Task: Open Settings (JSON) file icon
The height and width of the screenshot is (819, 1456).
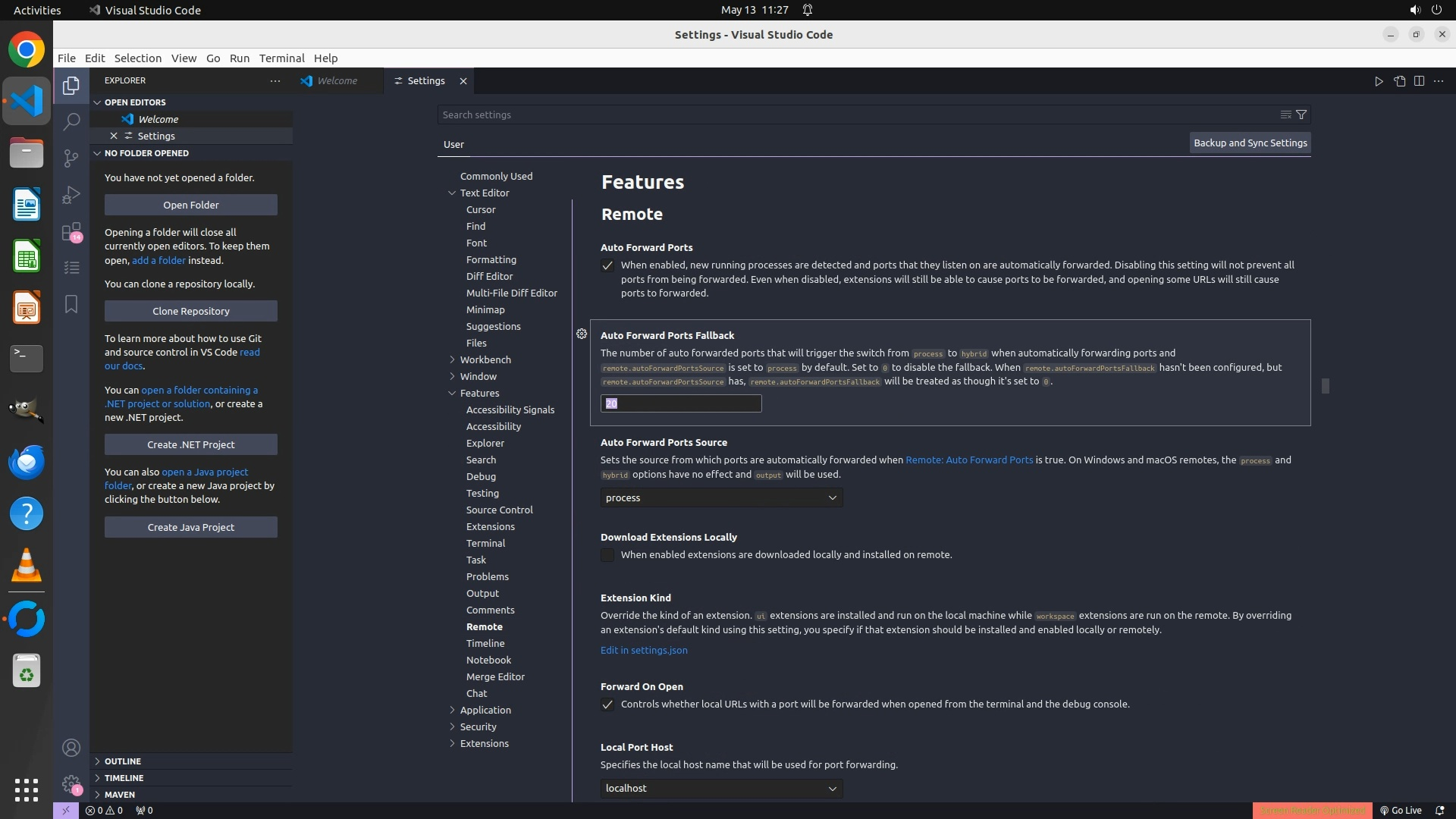Action: [1399, 81]
